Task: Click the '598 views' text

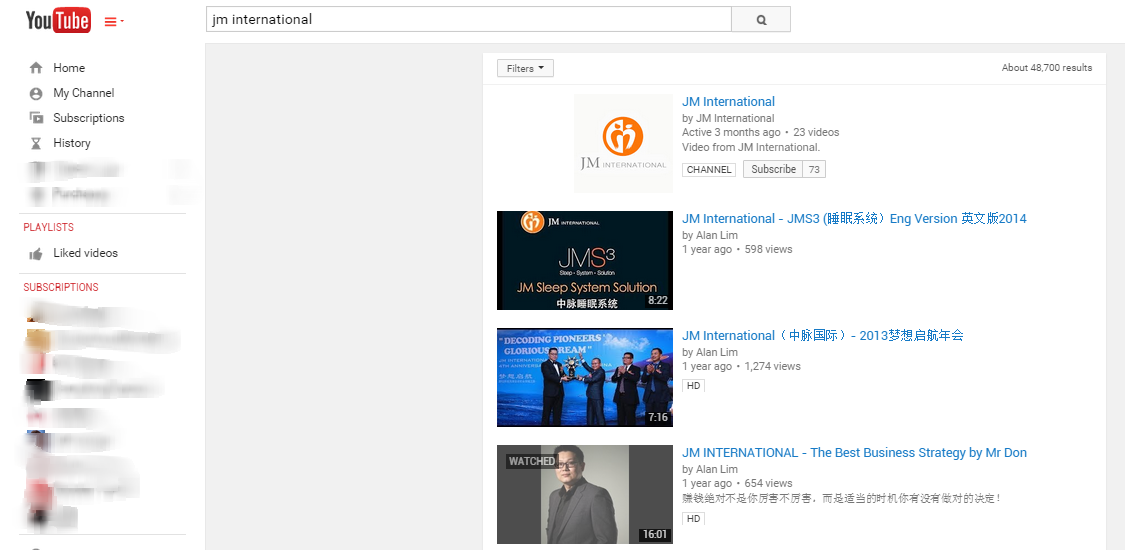Action: click(768, 250)
